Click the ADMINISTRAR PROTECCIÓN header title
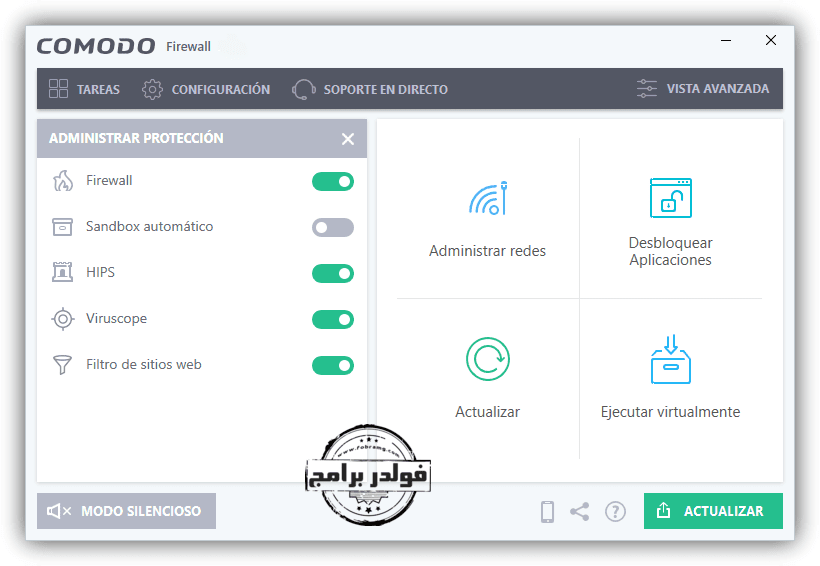Screen dimensions: 820x566 click(136, 138)
